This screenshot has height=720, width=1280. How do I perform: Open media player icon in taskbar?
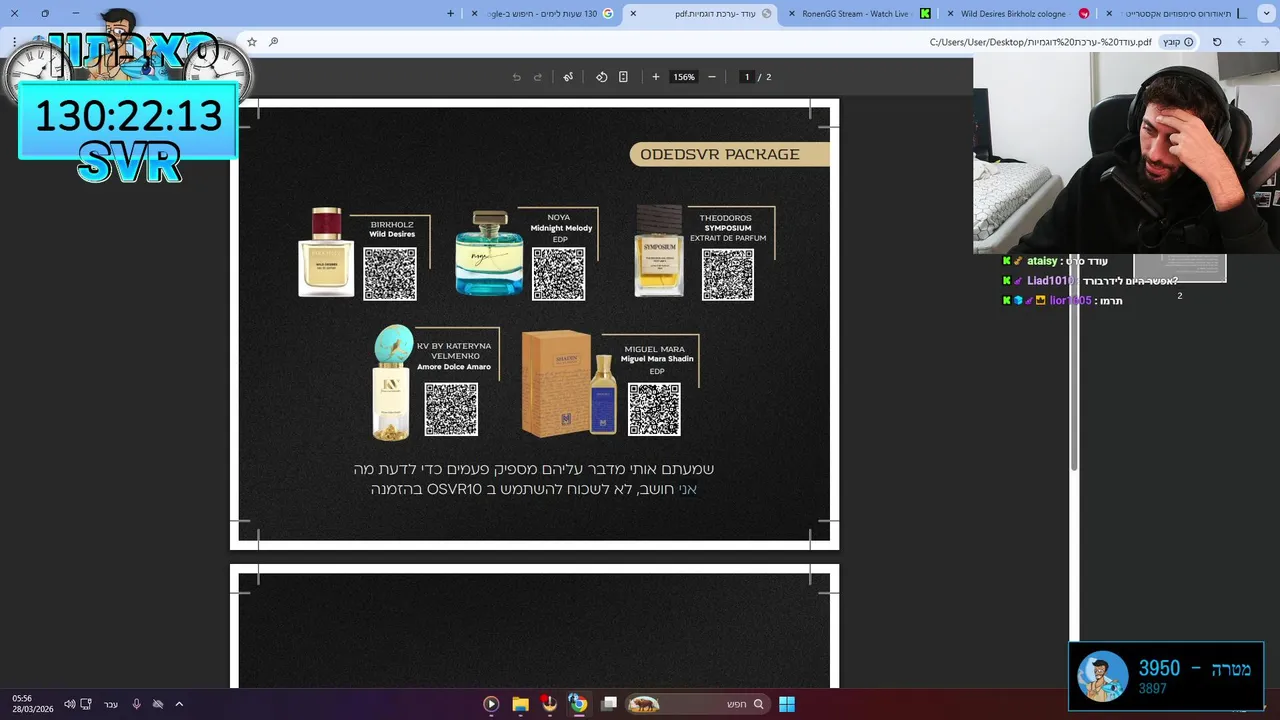[x=491, y=704]
